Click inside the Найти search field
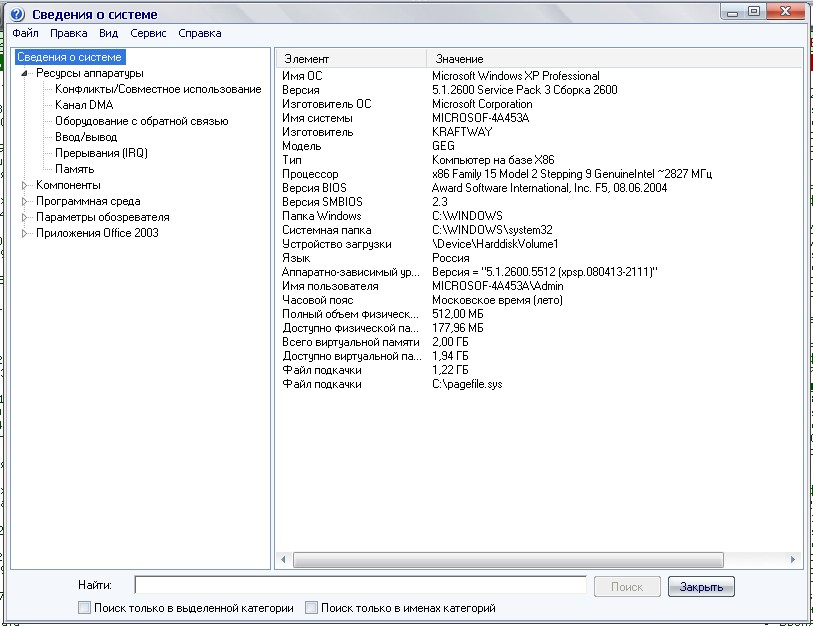Viewport: 813px width, 626px height. (x=360, y=585)
